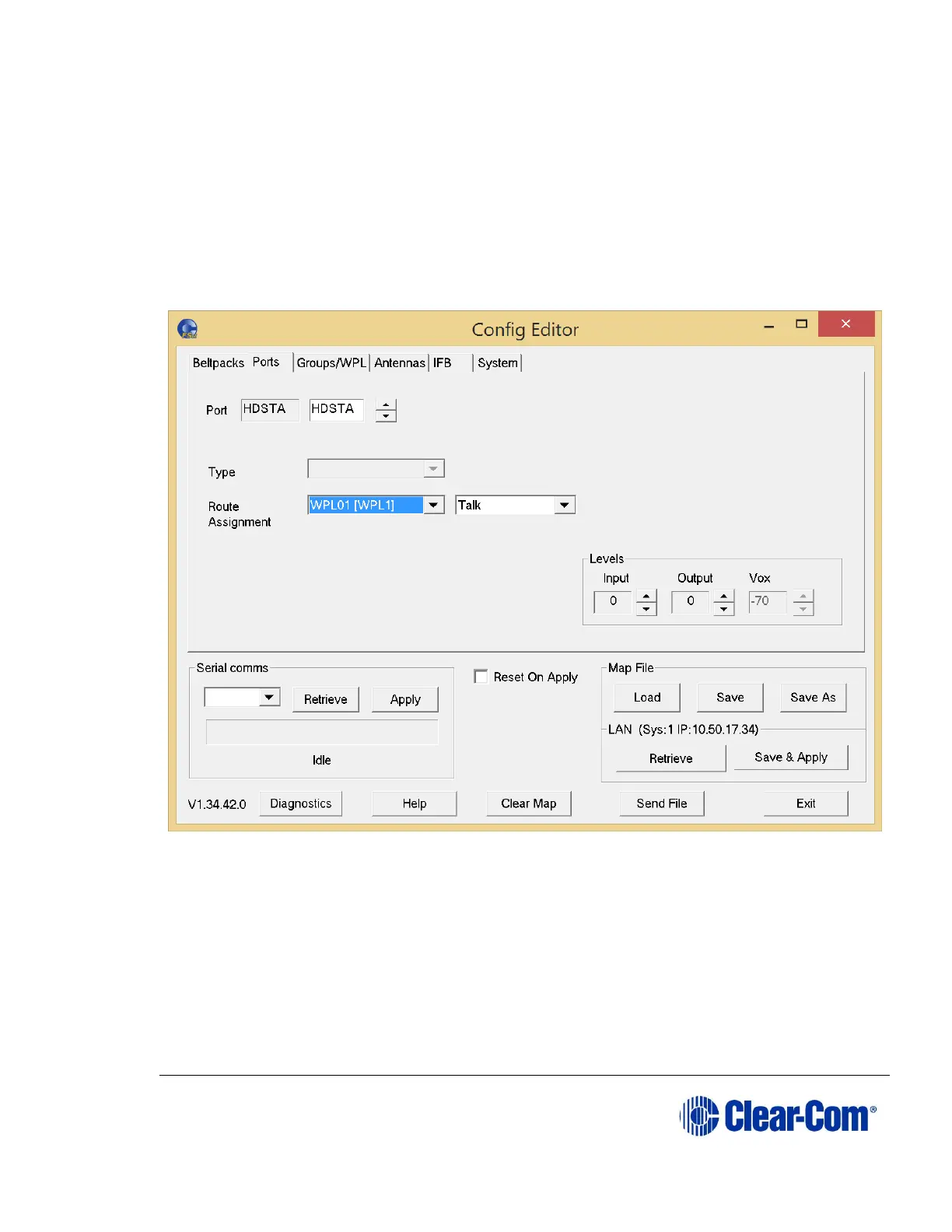Expand the WPL01 [WPL1] route dropdown
This screenshot has width=952, height=1232.
point(434,505)
